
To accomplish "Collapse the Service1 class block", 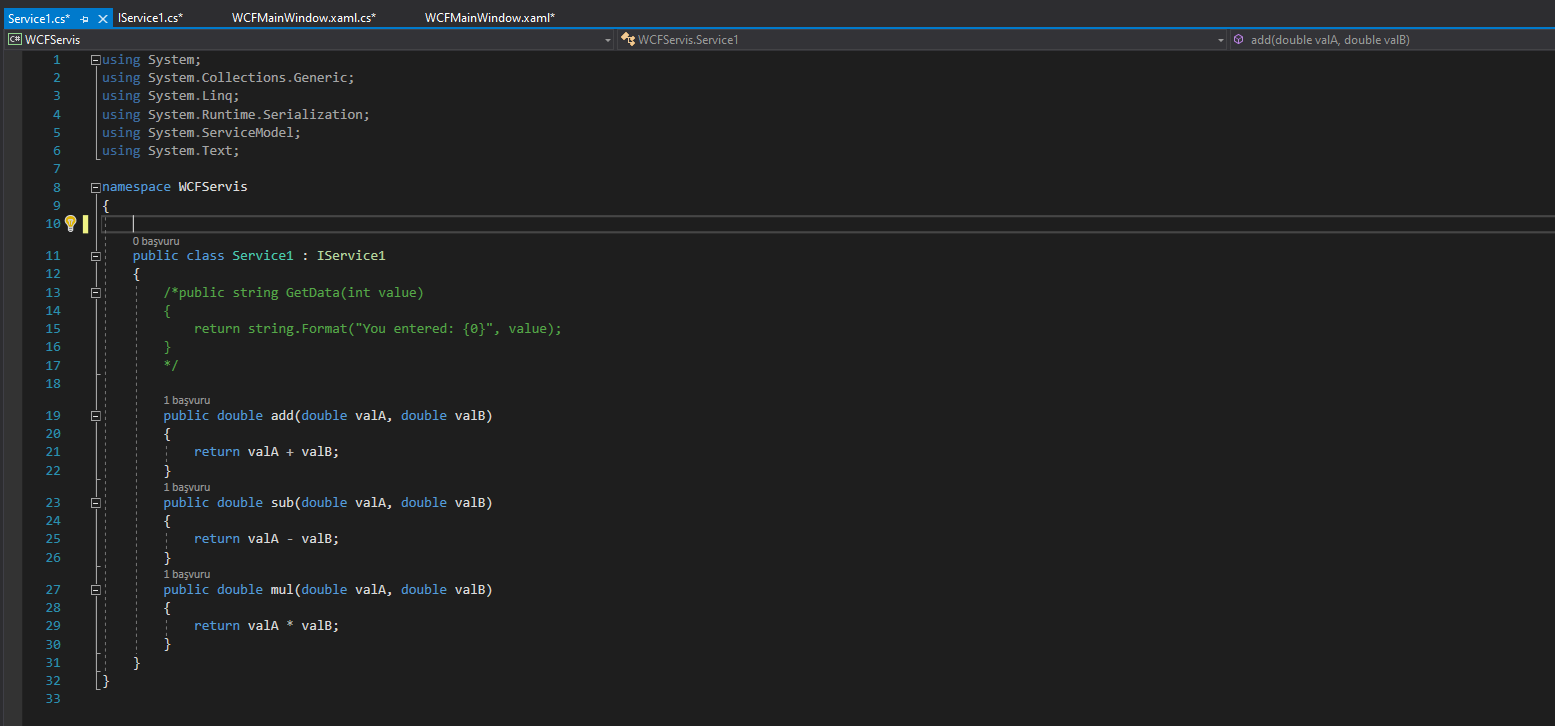I will pos(95,256).
